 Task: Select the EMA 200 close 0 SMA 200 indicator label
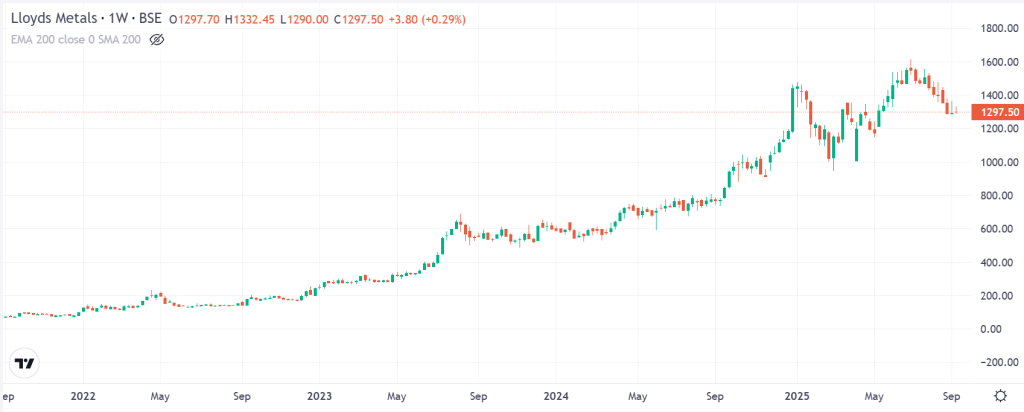pos(76,40)
